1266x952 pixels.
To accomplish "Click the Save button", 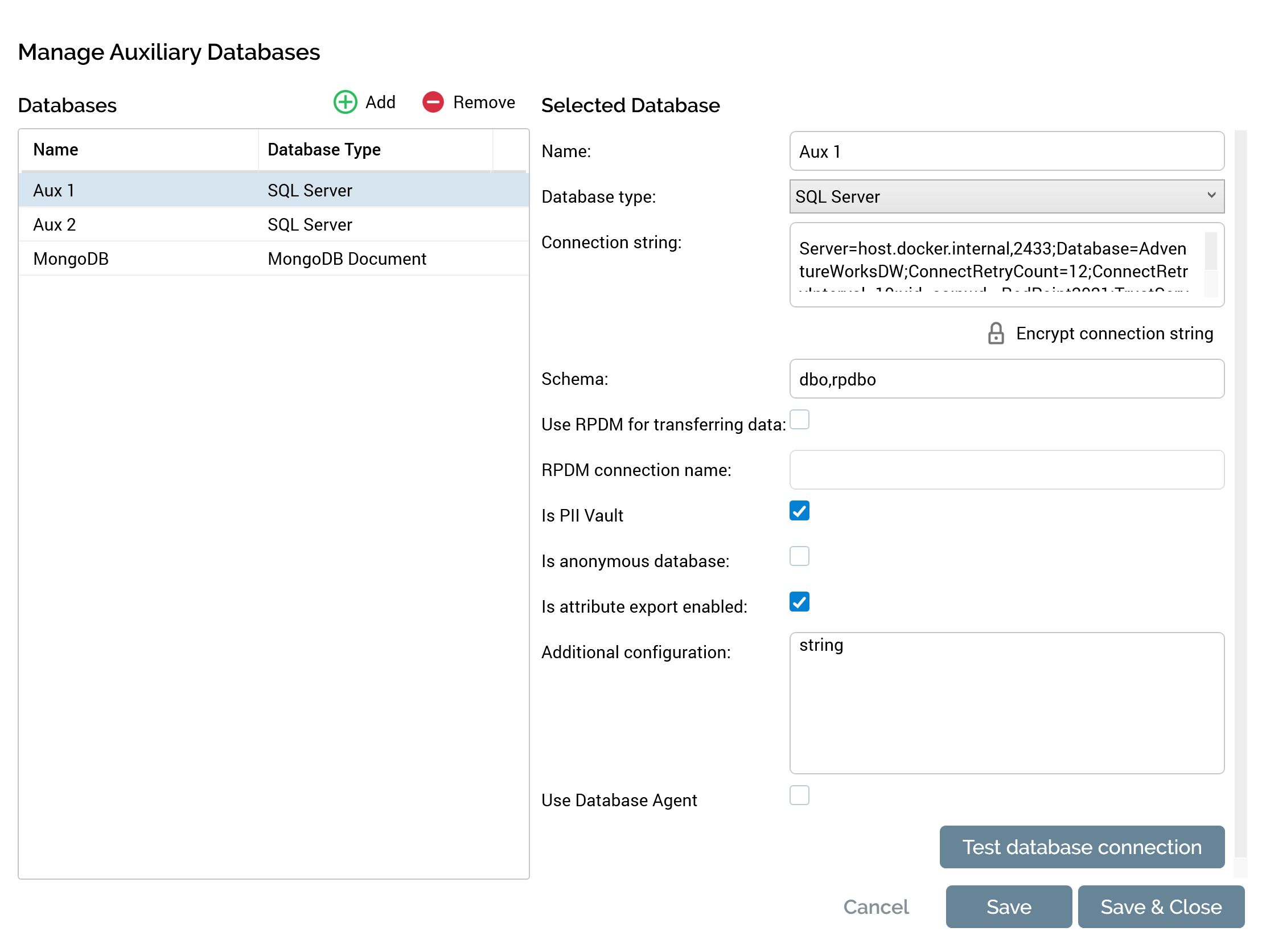I will click(x=1009, y=907).
